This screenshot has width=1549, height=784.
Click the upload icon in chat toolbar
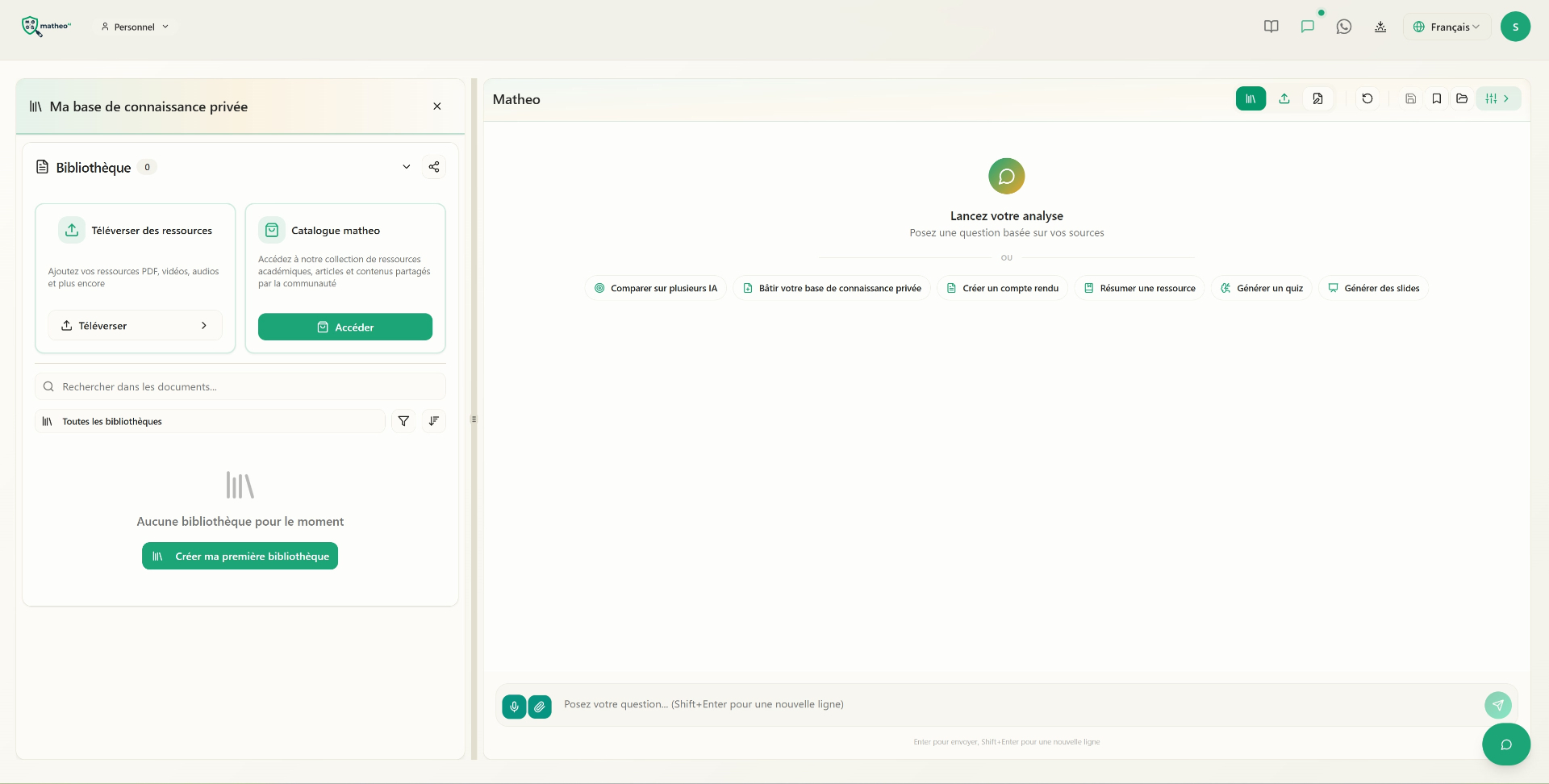click(1284, 98)
